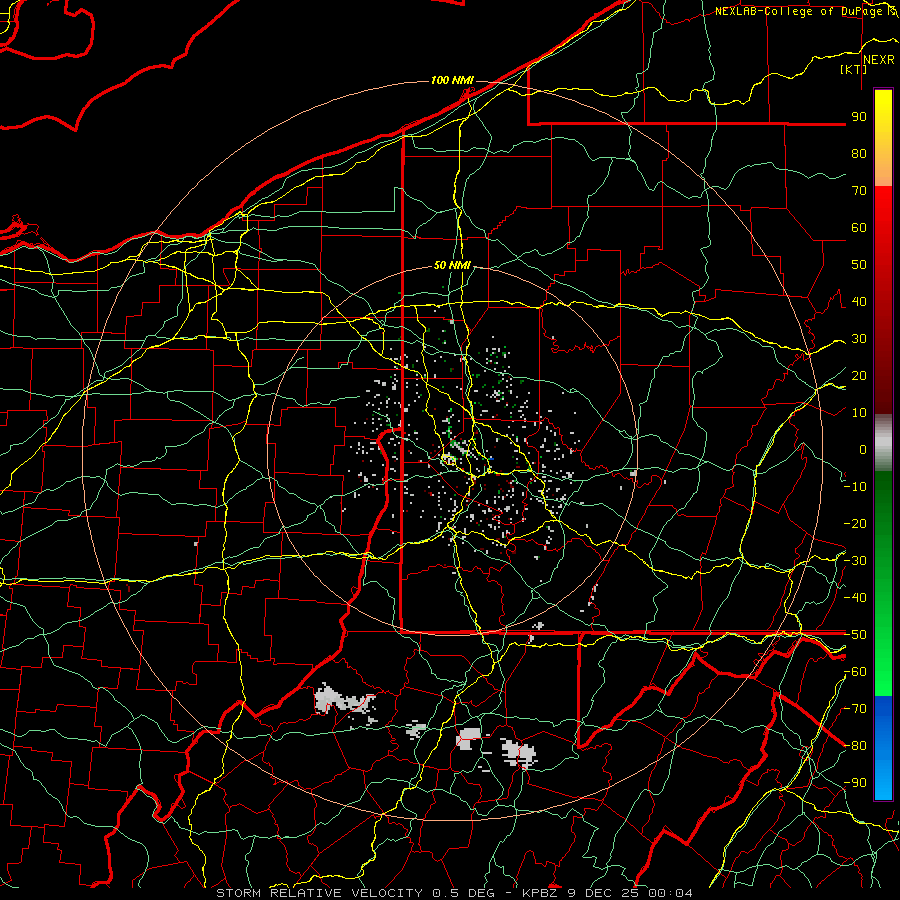Click the blue bottom segment of color bar
Image resolution: width=900 pixels, height=900 pixels.
point(883,748)
